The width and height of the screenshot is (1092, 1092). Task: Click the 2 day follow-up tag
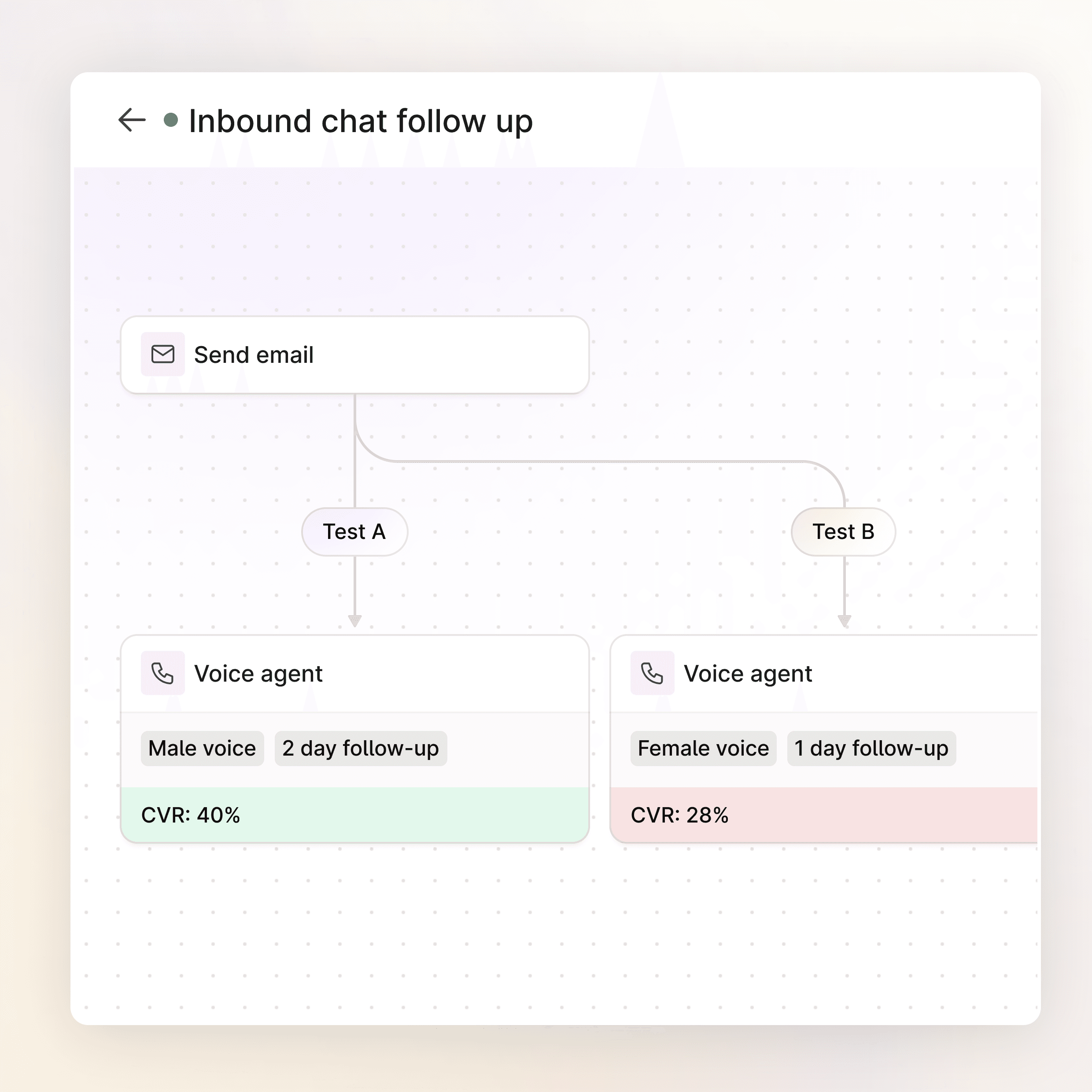click(361, 749)
